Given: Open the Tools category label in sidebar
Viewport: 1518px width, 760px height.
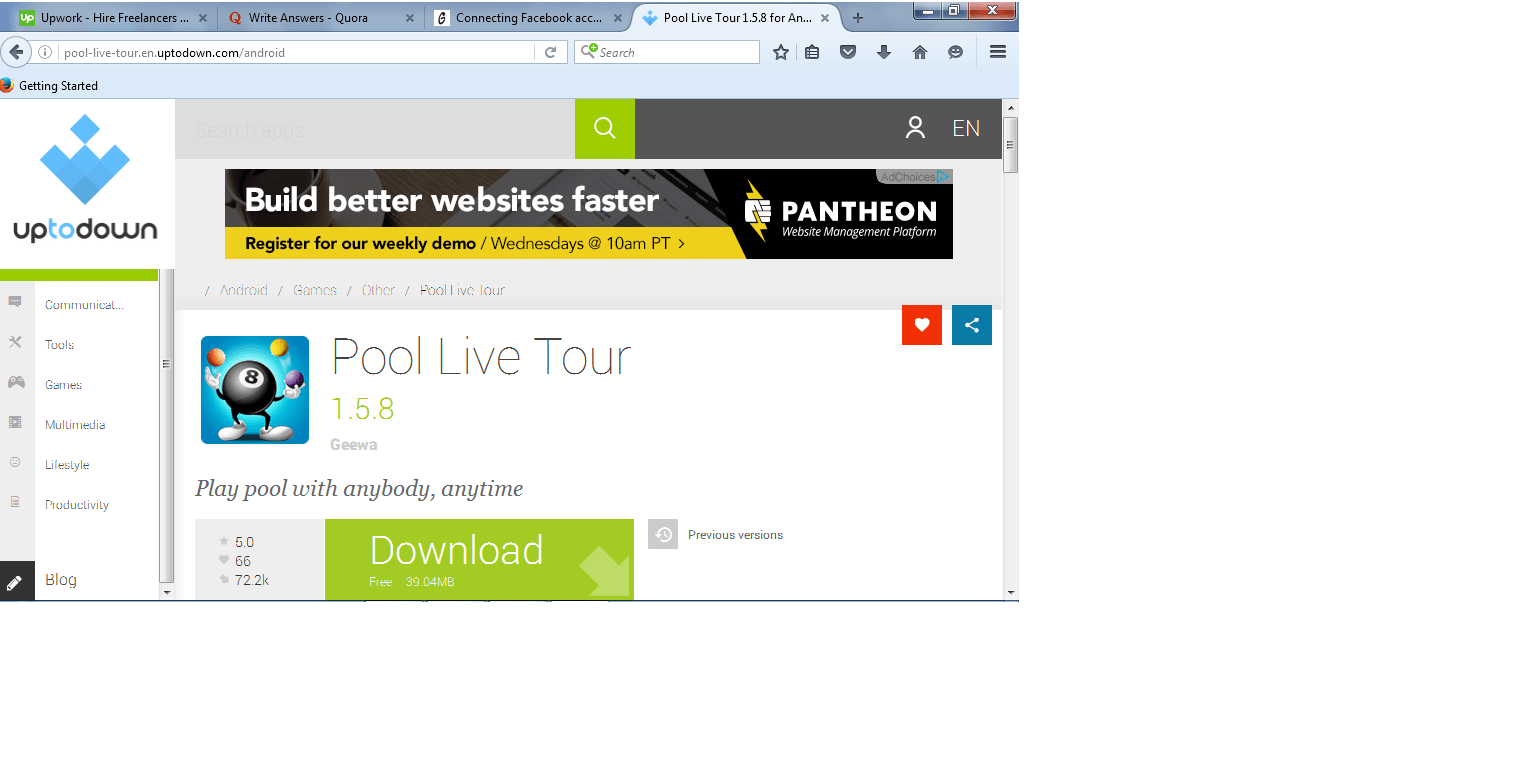Looking at the screenshot, I should pyautogui.click(x=60, y=345).
